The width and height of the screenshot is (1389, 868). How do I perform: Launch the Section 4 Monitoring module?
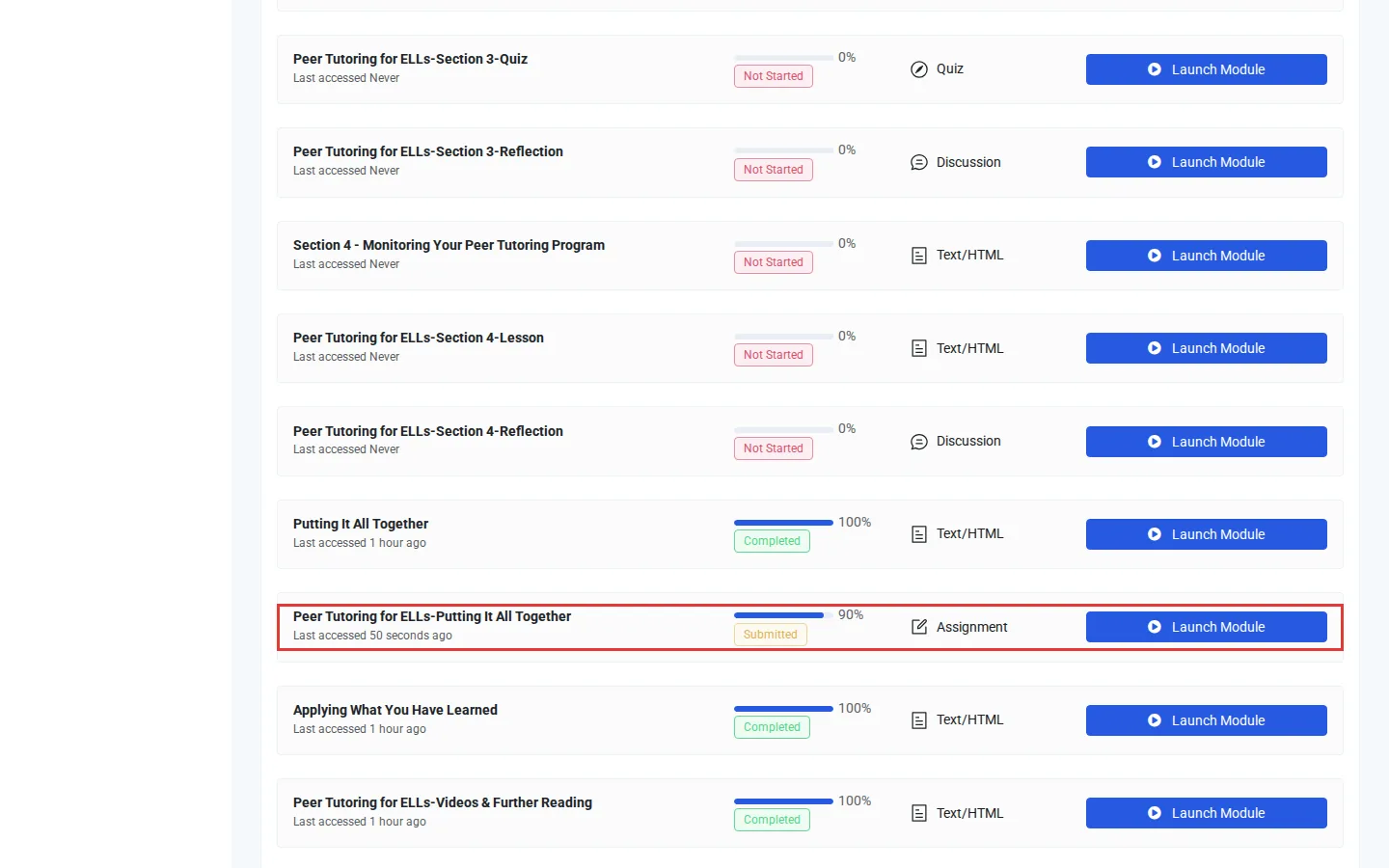(x=1206, y=256)
